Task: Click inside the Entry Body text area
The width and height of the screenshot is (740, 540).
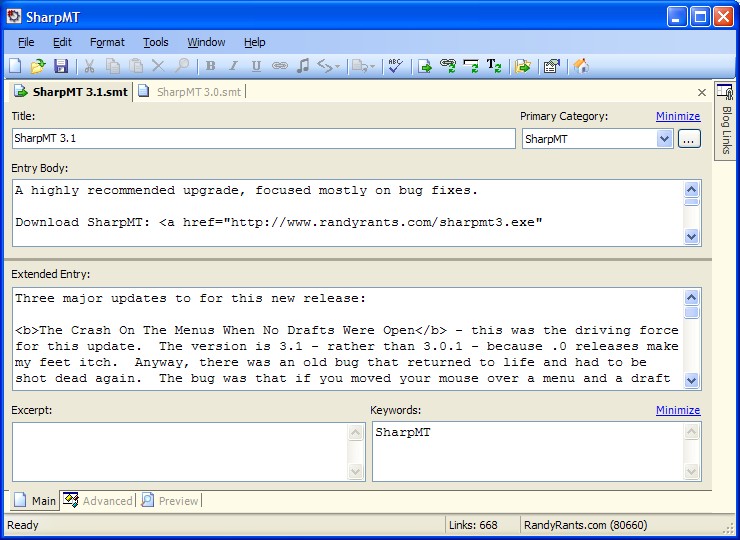Action: click(x=348, y=213)
